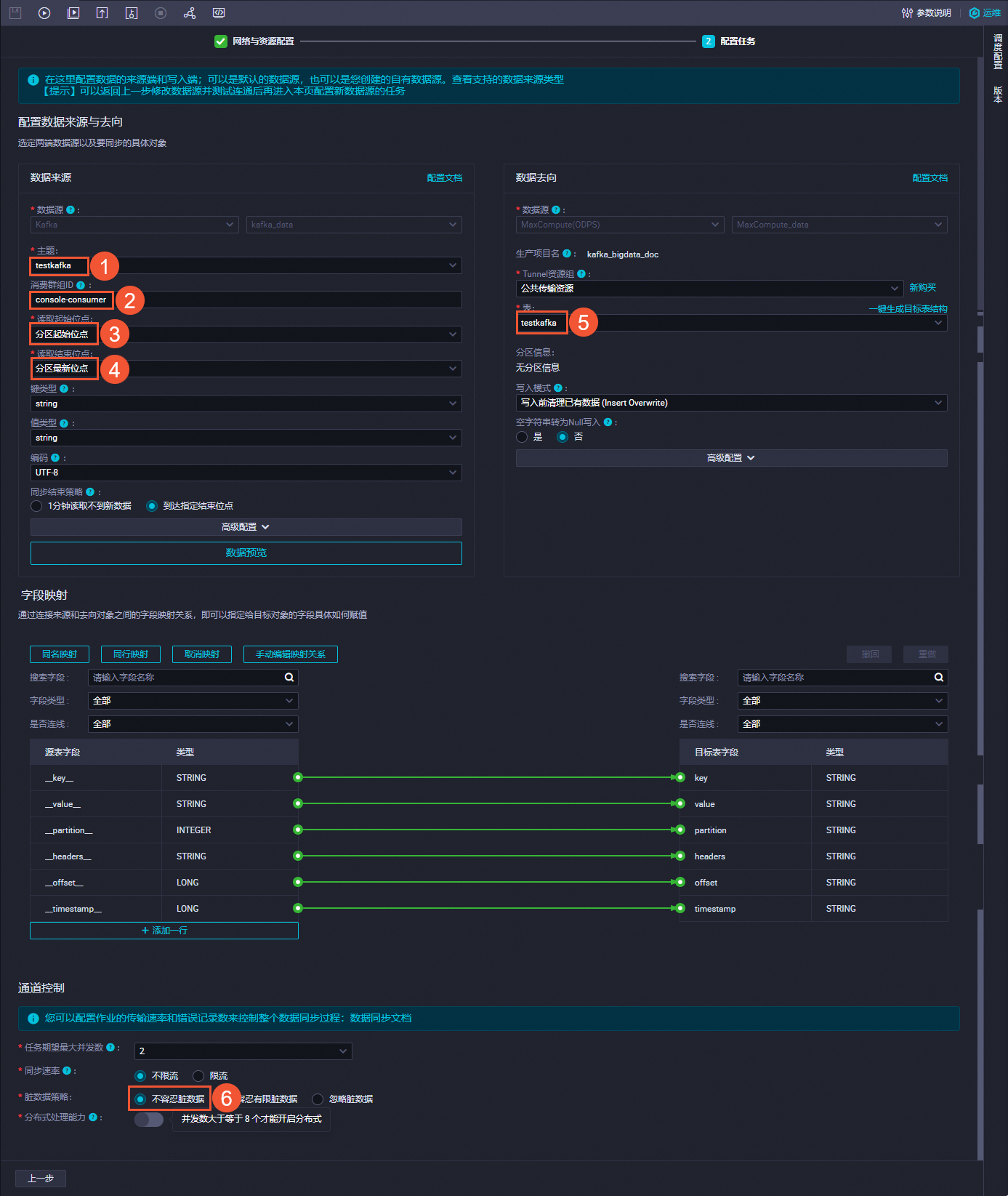1008x1196 pixels.
Task: Click the help icon beside 写入模式
Action: point(558,388)
